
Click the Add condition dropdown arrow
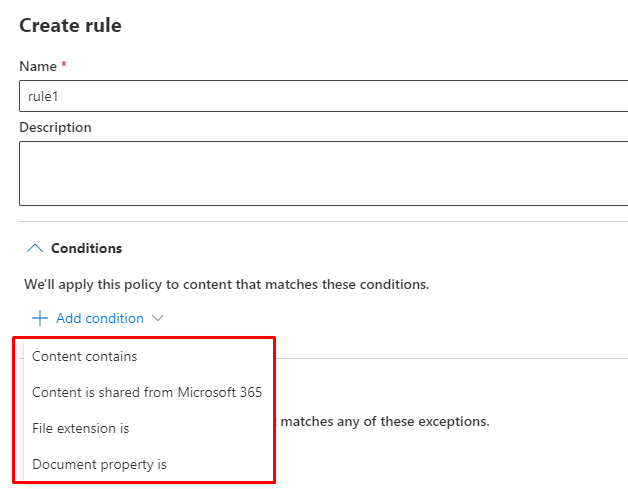[157, 318]
